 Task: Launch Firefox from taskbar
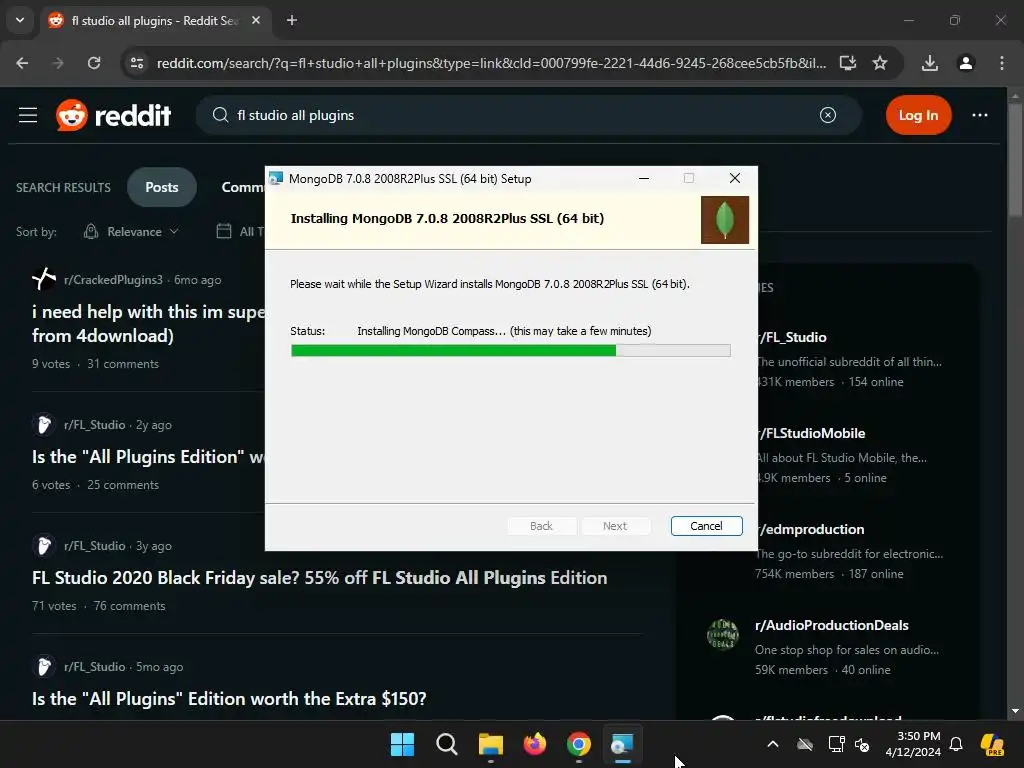535,744
